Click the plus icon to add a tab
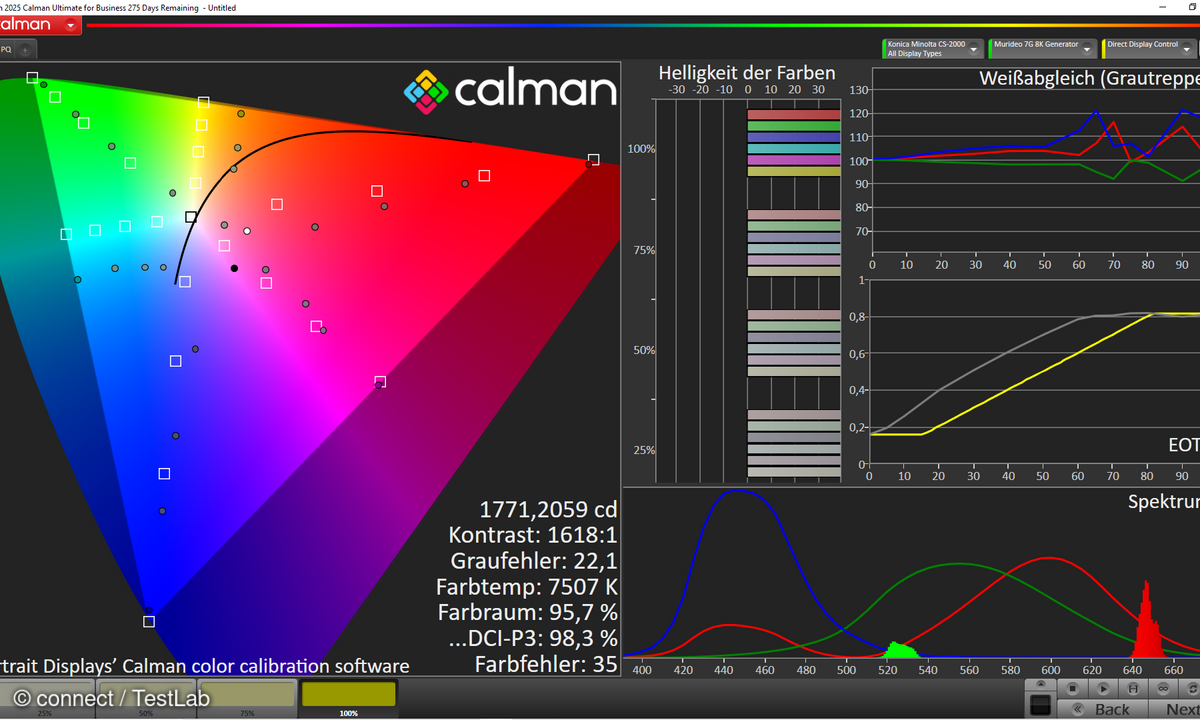The height and width of the screenshot is (720, 1200). (25, 48)
